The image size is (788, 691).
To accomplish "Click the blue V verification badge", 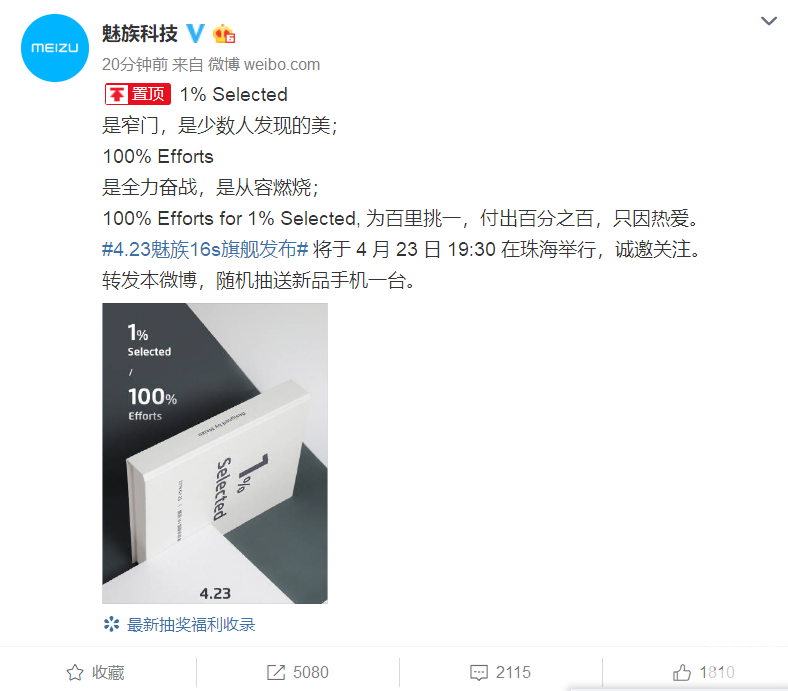I will pos(195,34).
